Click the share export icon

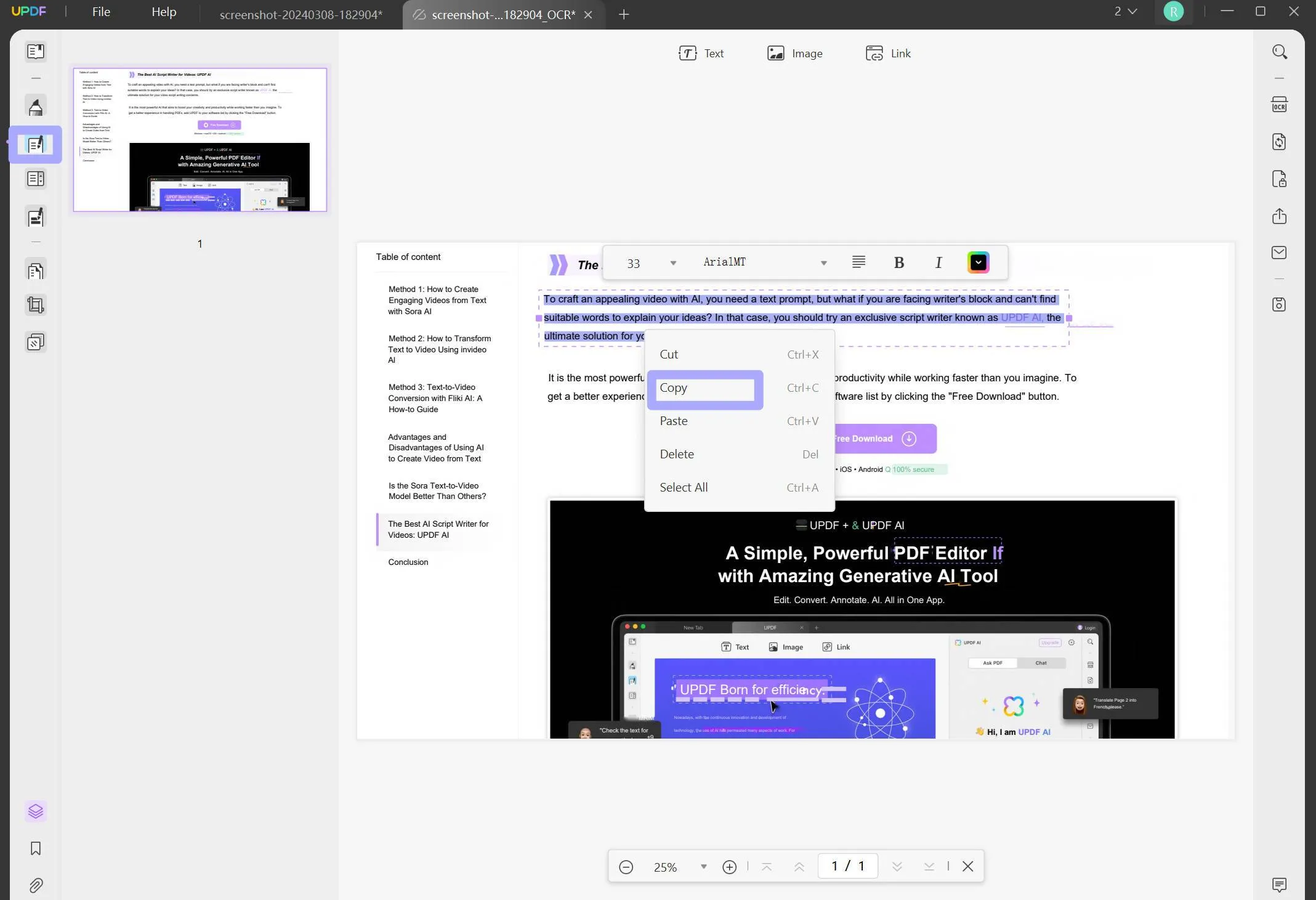[1279, 216]
